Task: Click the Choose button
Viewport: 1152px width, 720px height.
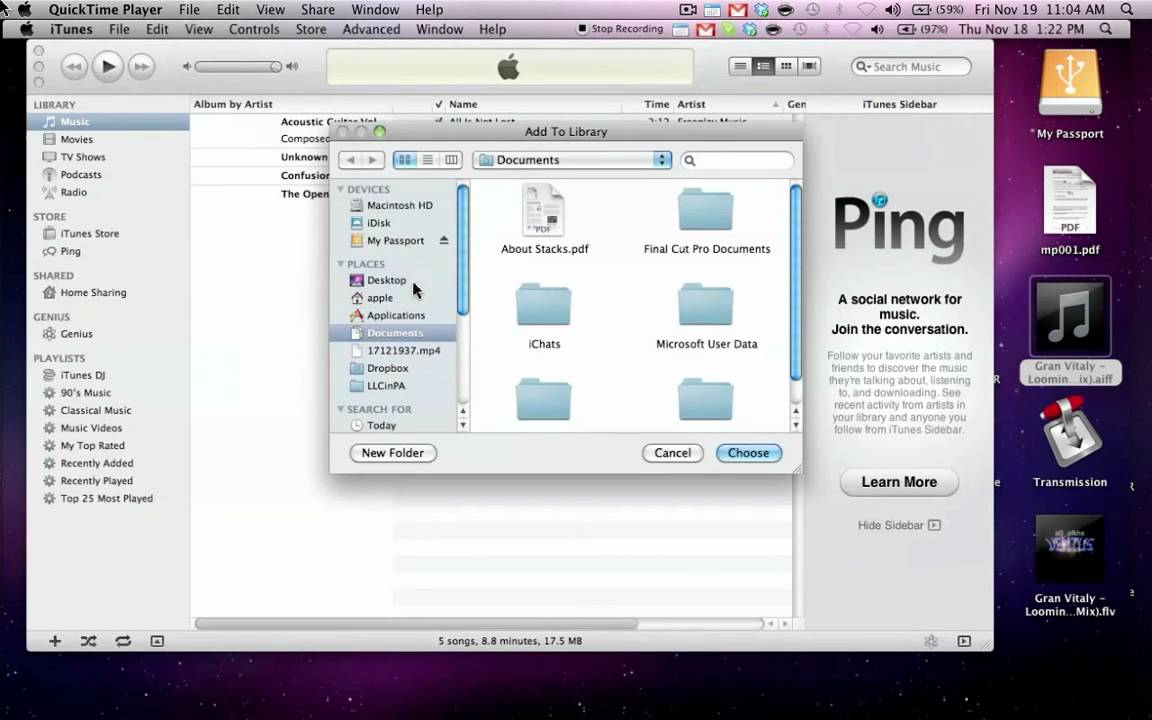Action: tap(749, 453)
